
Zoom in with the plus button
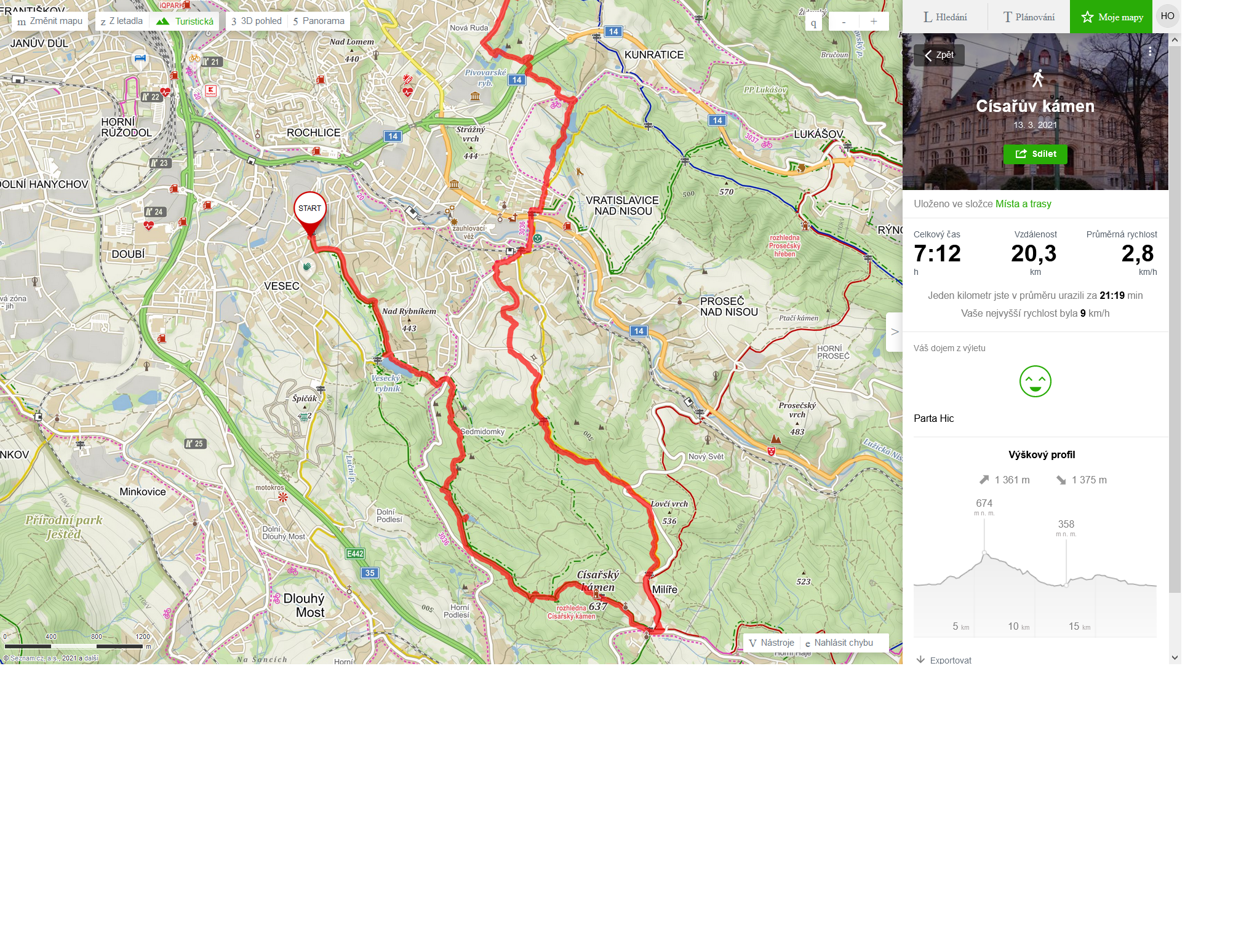click(873, 22)
